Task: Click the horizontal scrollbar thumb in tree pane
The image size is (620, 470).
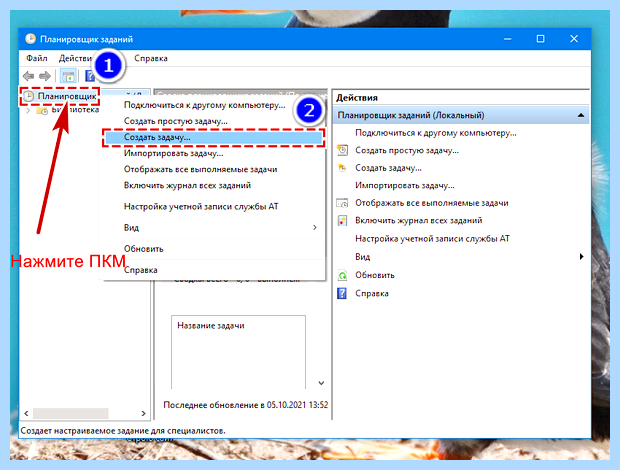Action: coord(71,413)
